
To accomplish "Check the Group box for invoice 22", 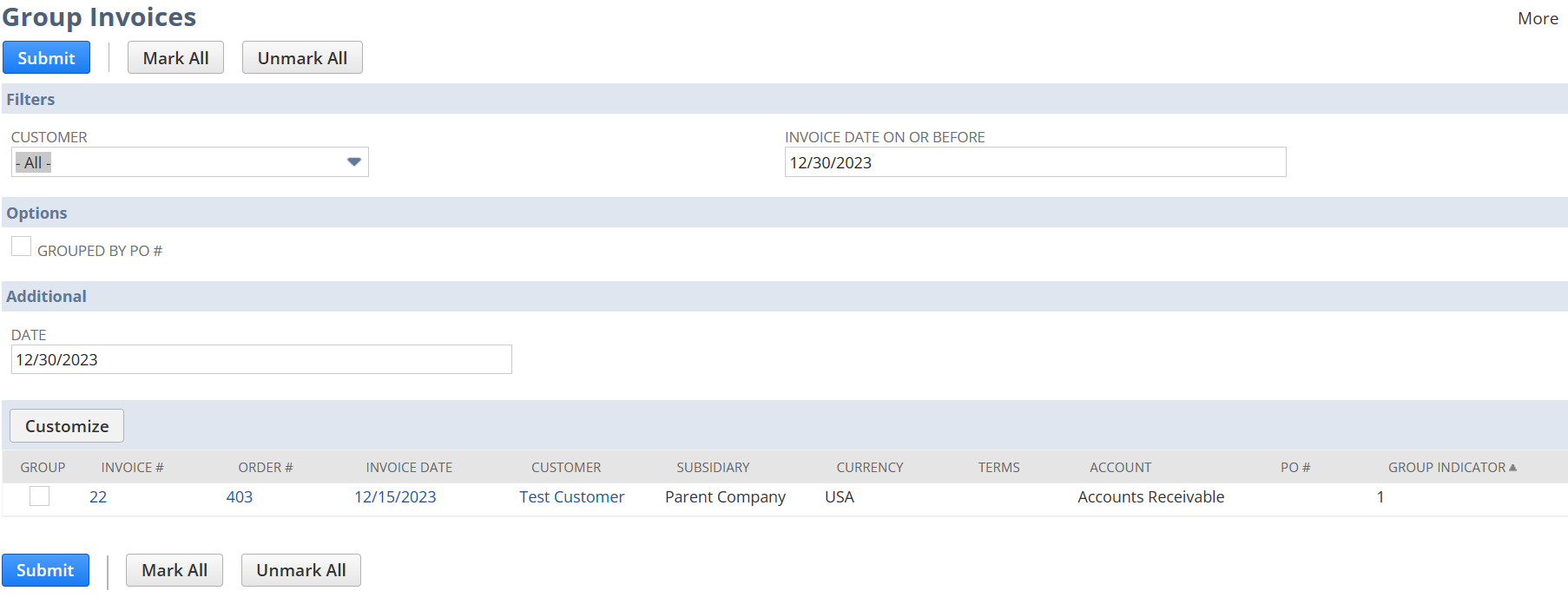I will 40,496.
